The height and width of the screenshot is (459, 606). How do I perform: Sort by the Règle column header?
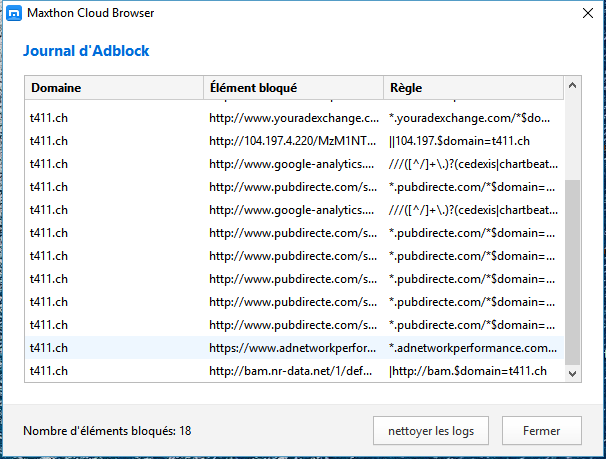pyautogui.click(x=473, y=88)
